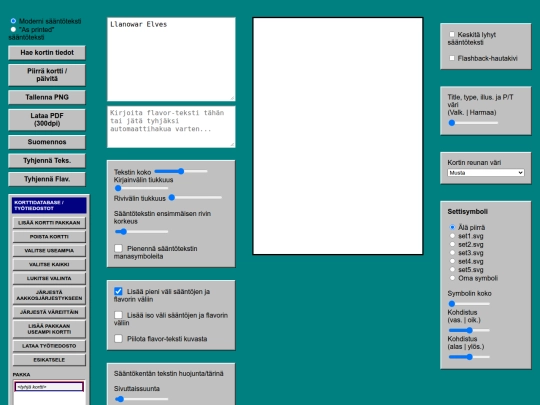Enable Flashback-hautakivi checkbox
This screenshot has height=405, width=540.
click(452, 58)
